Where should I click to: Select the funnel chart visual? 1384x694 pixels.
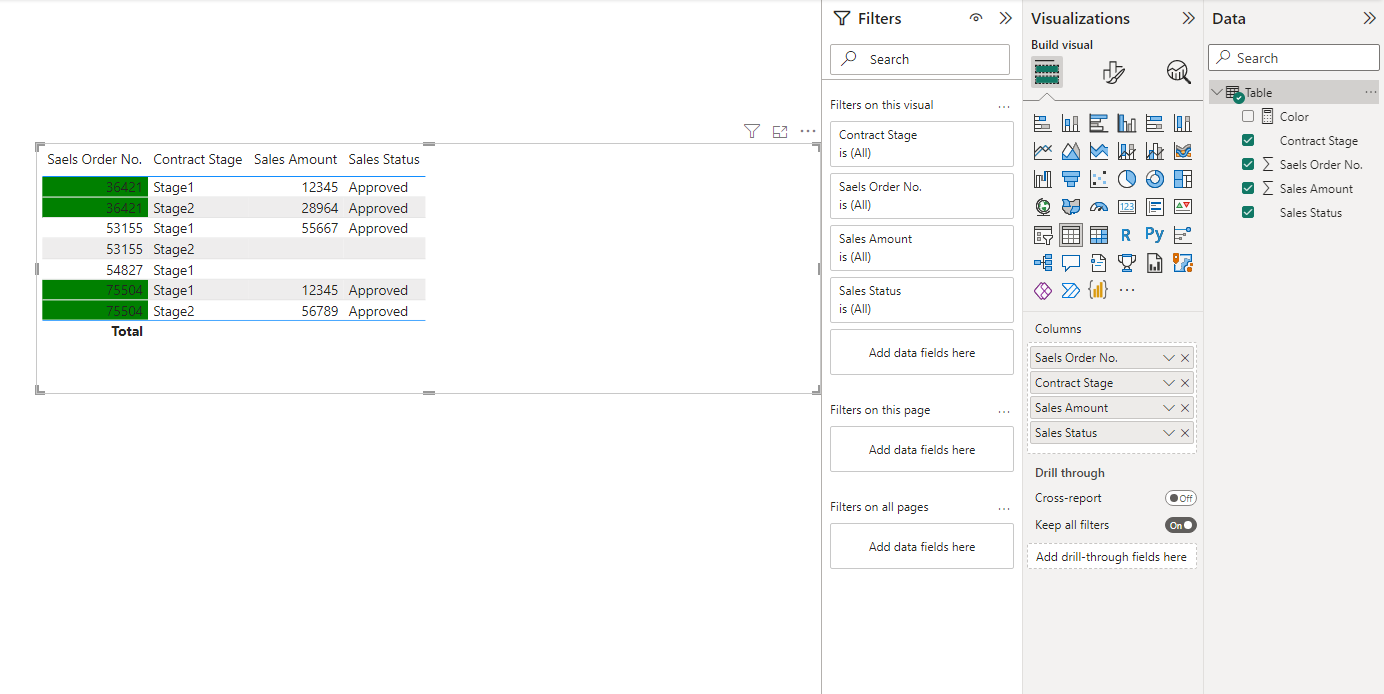(1071, 180)
